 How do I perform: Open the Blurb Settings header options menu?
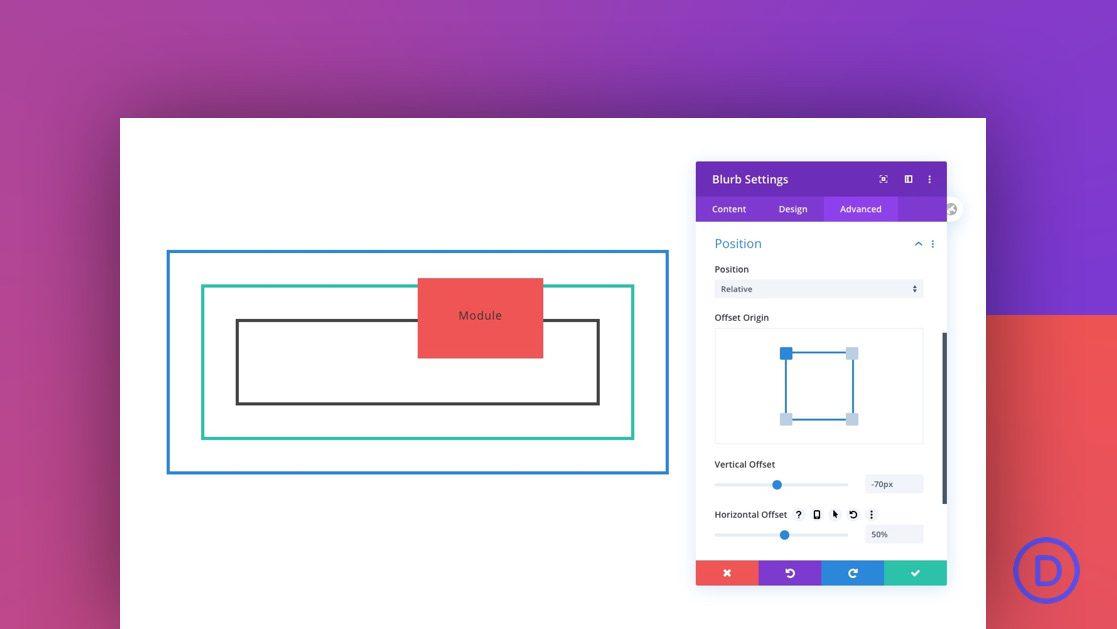pyautogui.click(x=929, y=178)
